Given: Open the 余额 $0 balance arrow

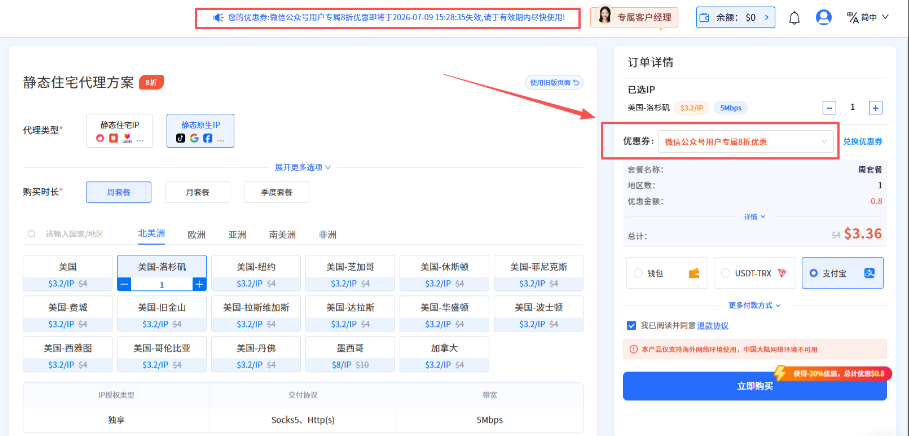Looking at the screenshot, I should 767,17.
